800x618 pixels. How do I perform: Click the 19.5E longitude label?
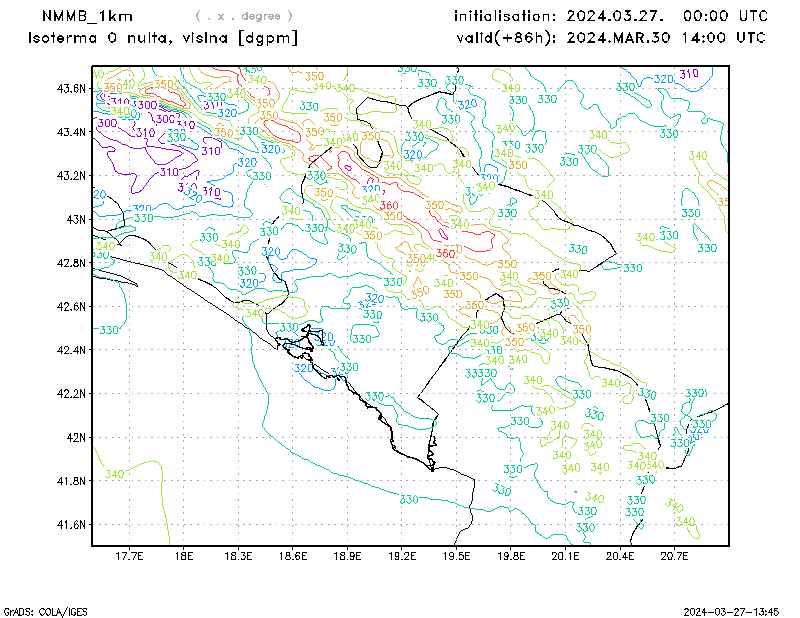456,556
